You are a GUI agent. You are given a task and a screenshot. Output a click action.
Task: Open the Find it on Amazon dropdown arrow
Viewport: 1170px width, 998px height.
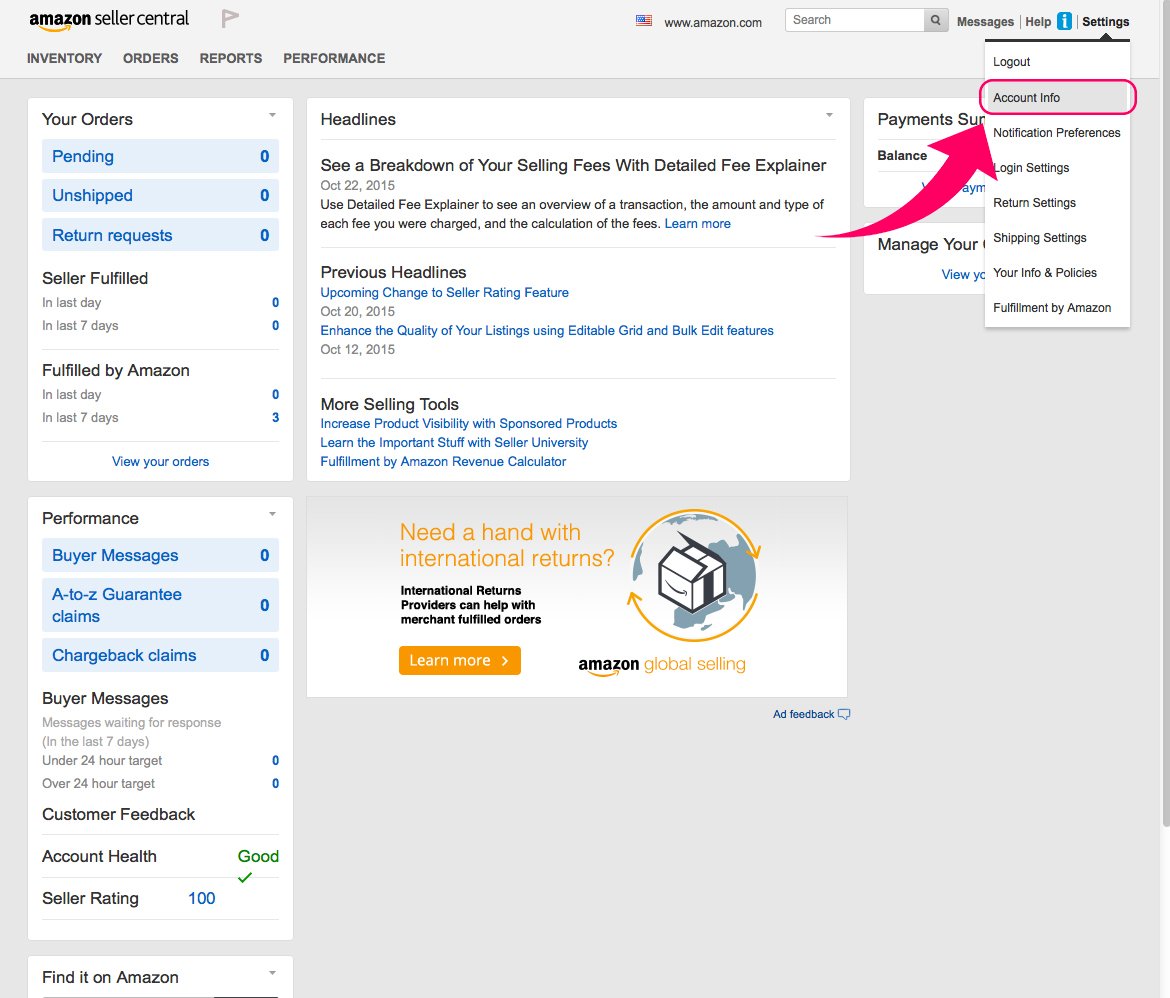tap(272, 973)
